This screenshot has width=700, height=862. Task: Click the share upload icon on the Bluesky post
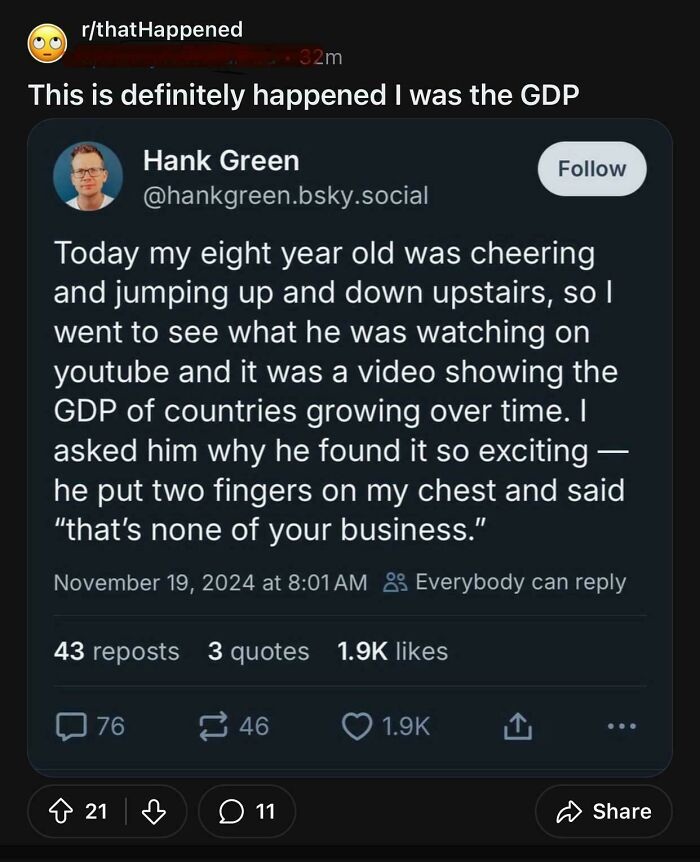519,728
